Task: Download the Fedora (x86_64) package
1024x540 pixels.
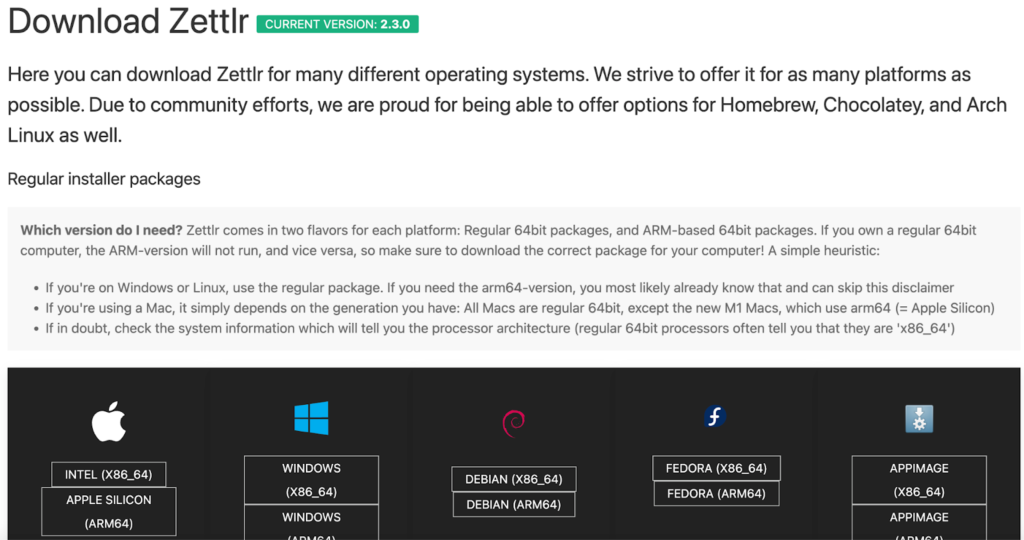Action: tap(716, 468)
